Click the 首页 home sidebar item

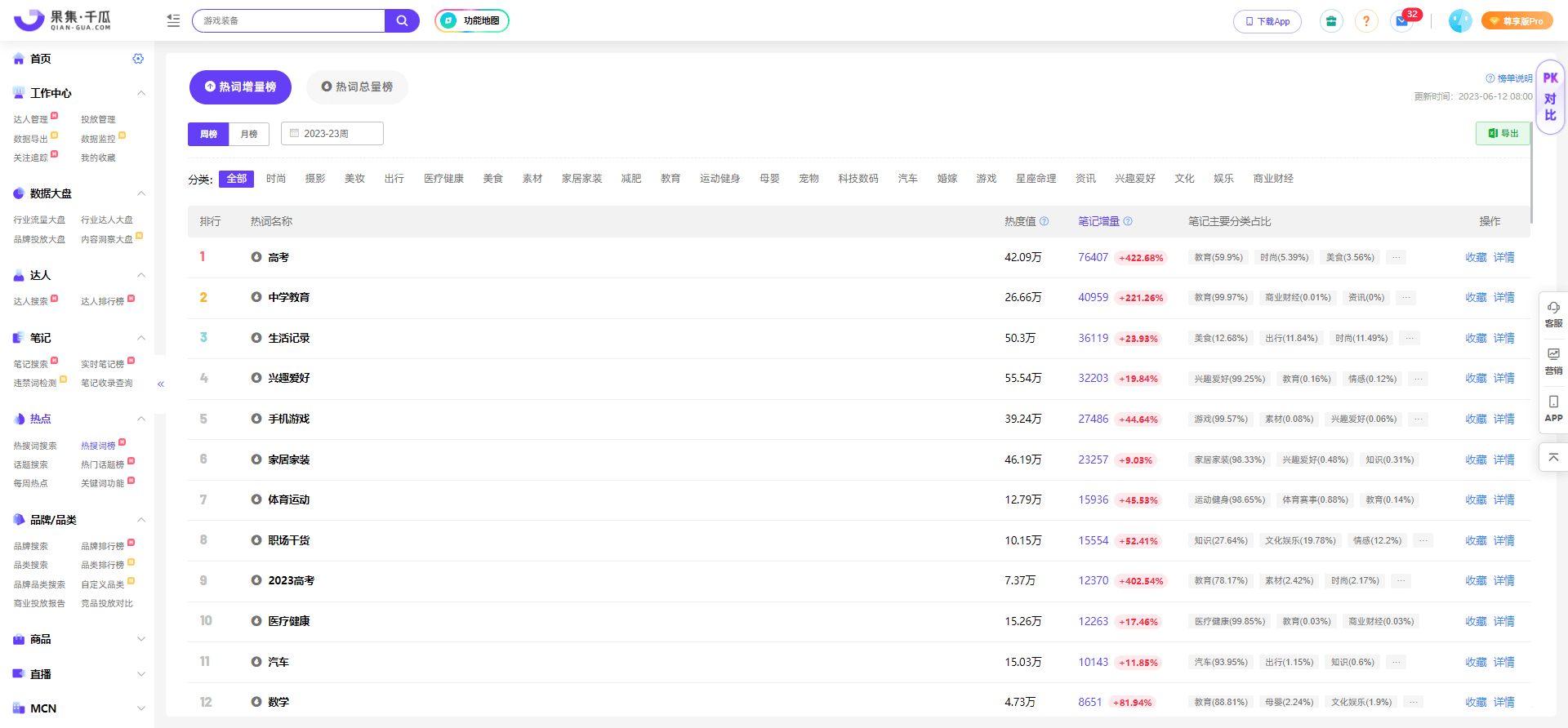40,59
